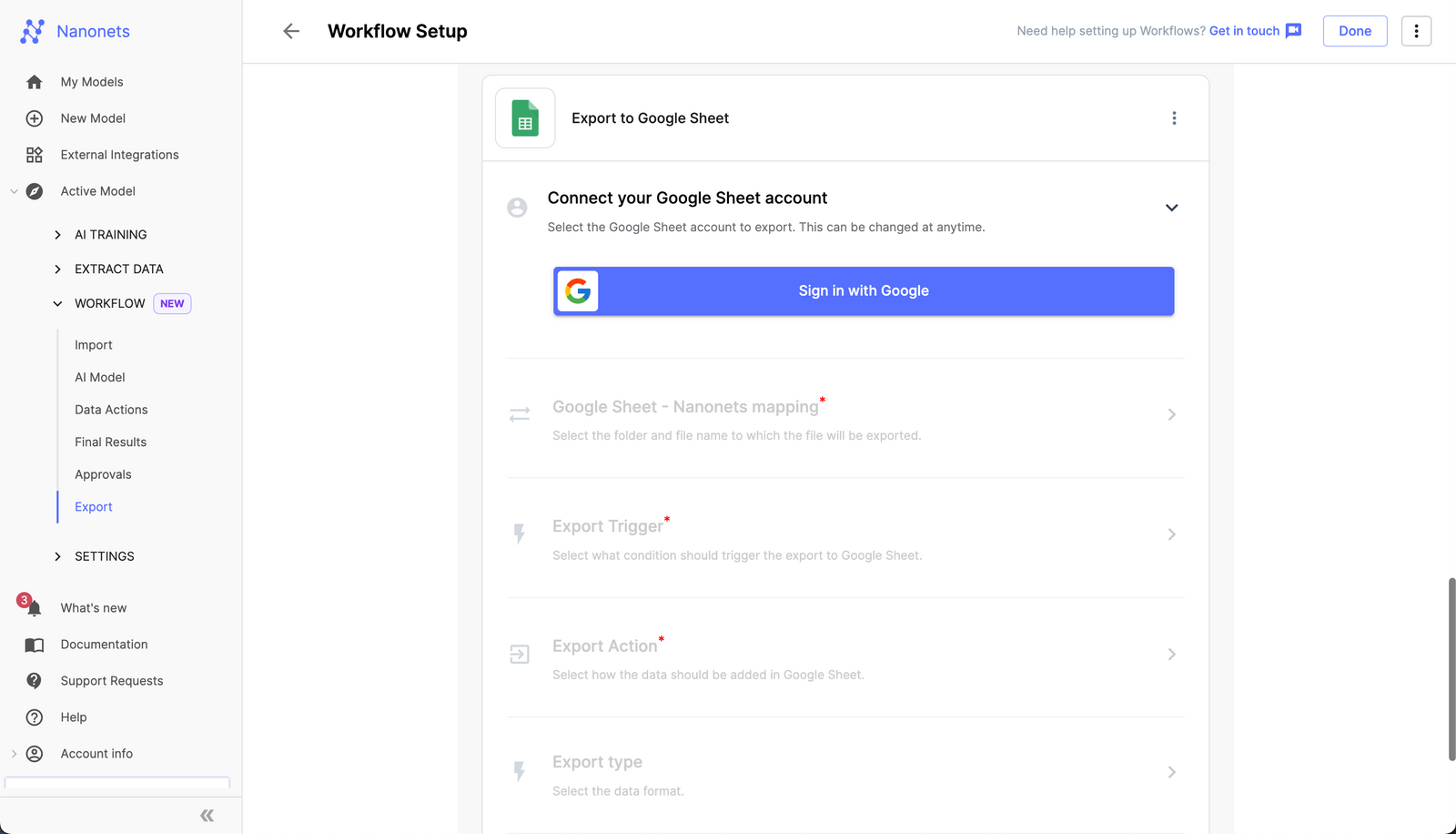Viewport: 1456px width, 834px height.
Task: Open Documentation using the book icon
Action: click(x=34, y=644)
